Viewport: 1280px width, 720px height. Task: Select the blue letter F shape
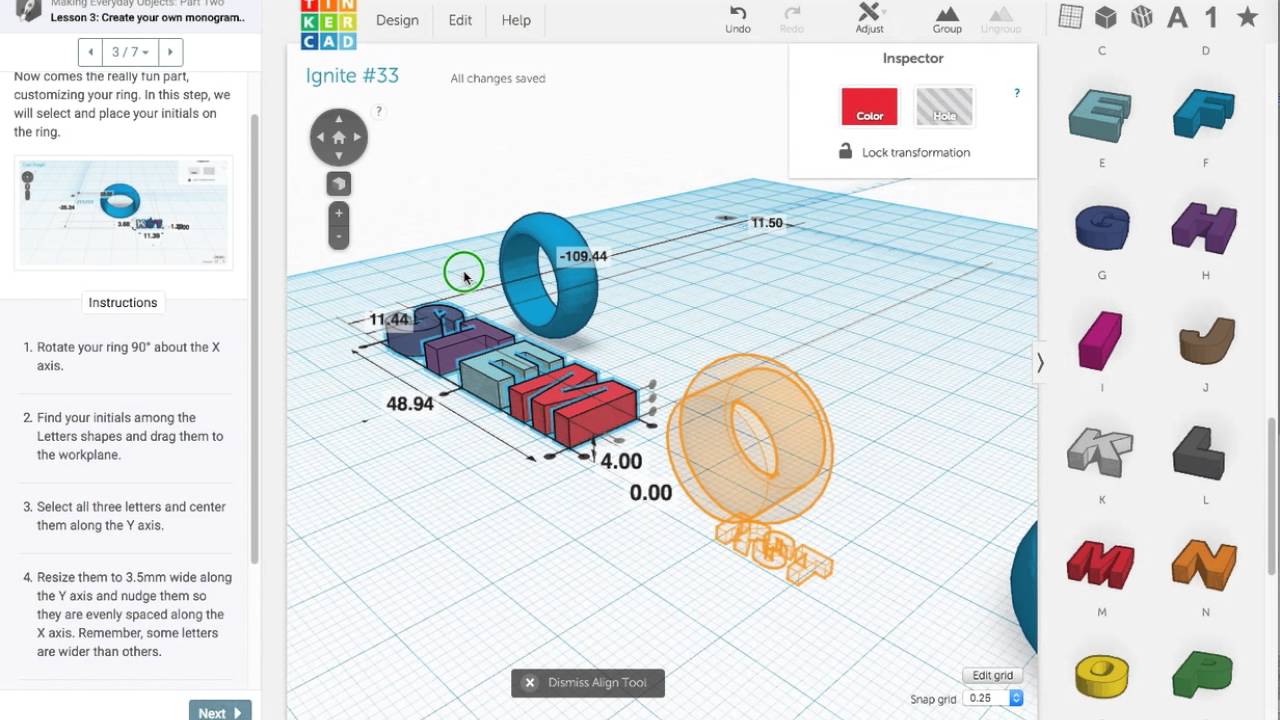[x=1205, y=113]
